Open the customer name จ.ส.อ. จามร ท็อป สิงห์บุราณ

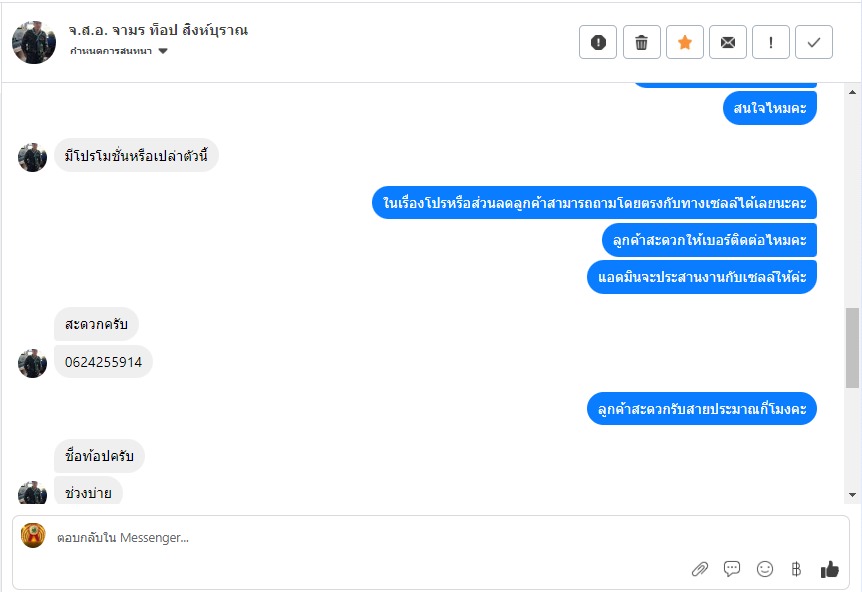[158, 30]
